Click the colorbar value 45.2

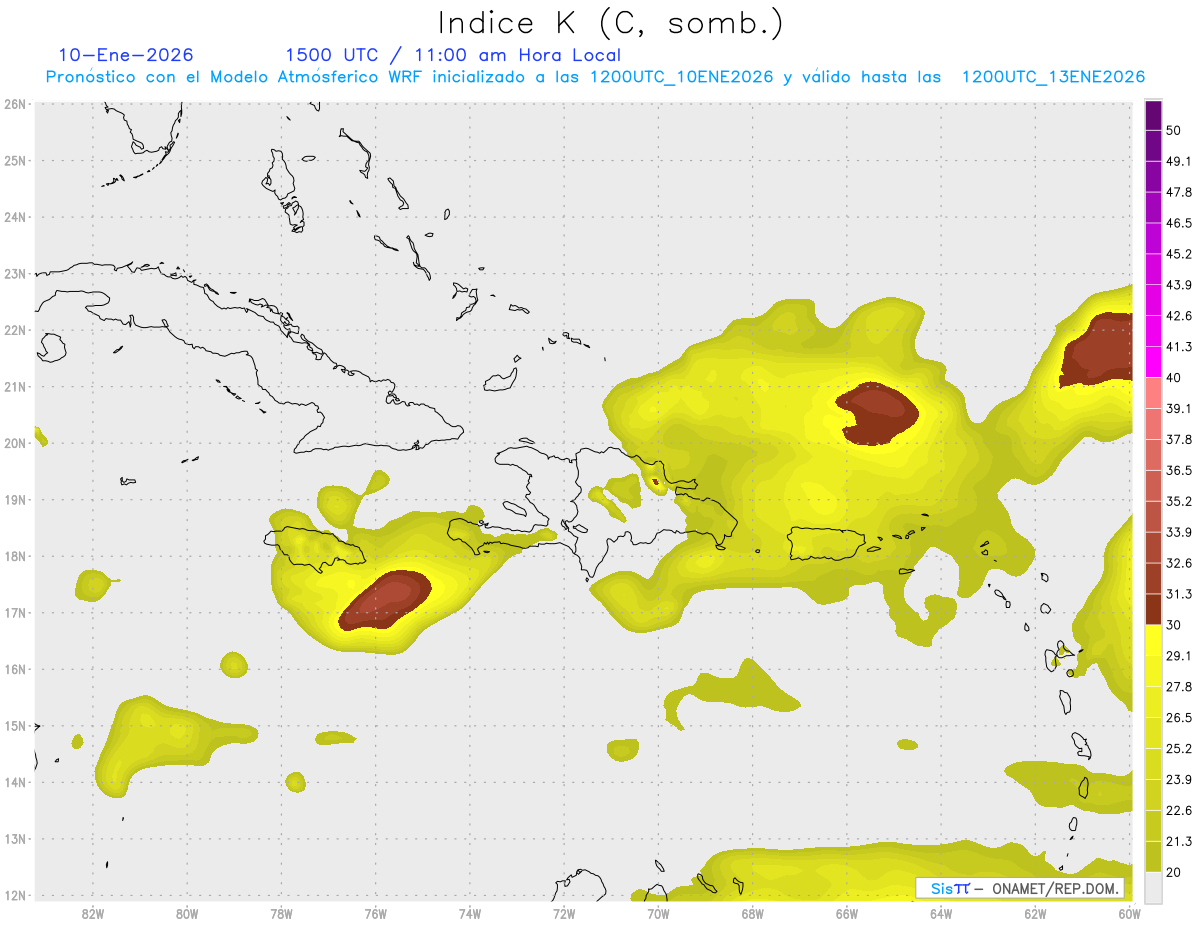[x=1179, y=254]
